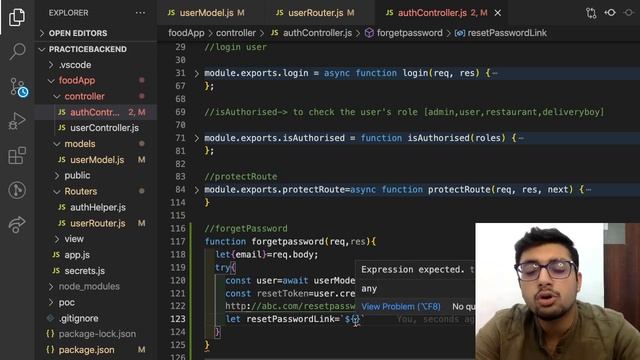Image resolution: width=640 pixels, height=360 pixels.
Task: Open authController.js in file tree
Action: click(96, 112)
